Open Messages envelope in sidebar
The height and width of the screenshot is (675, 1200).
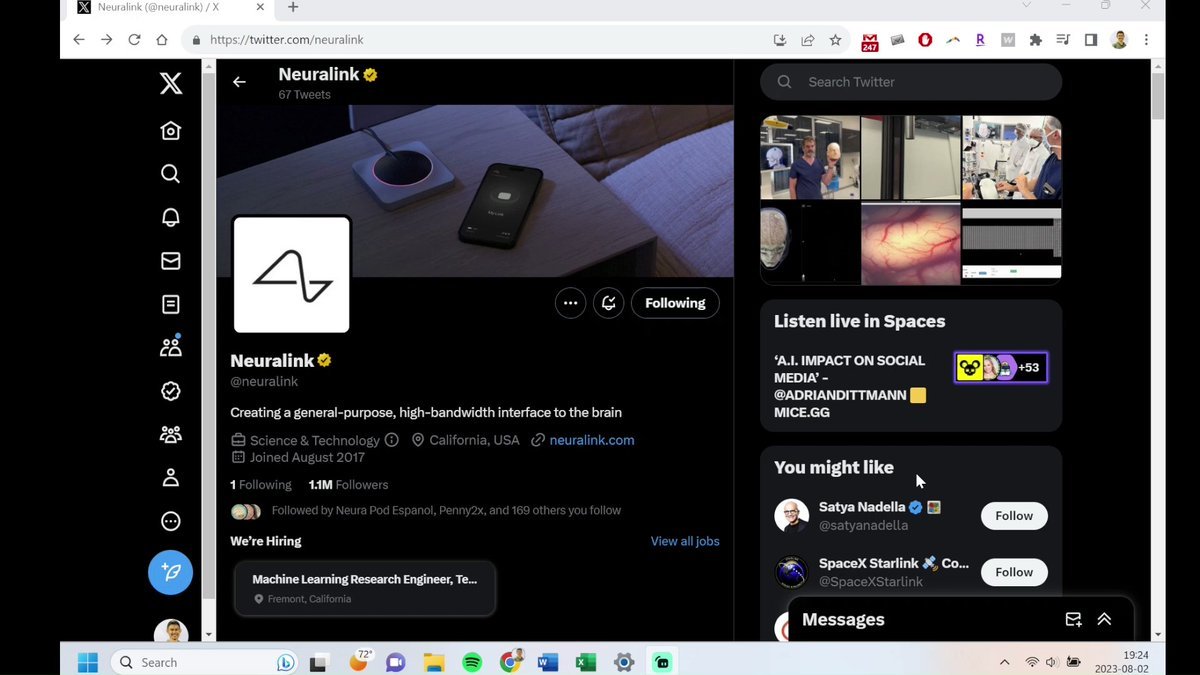pos(171,261)
